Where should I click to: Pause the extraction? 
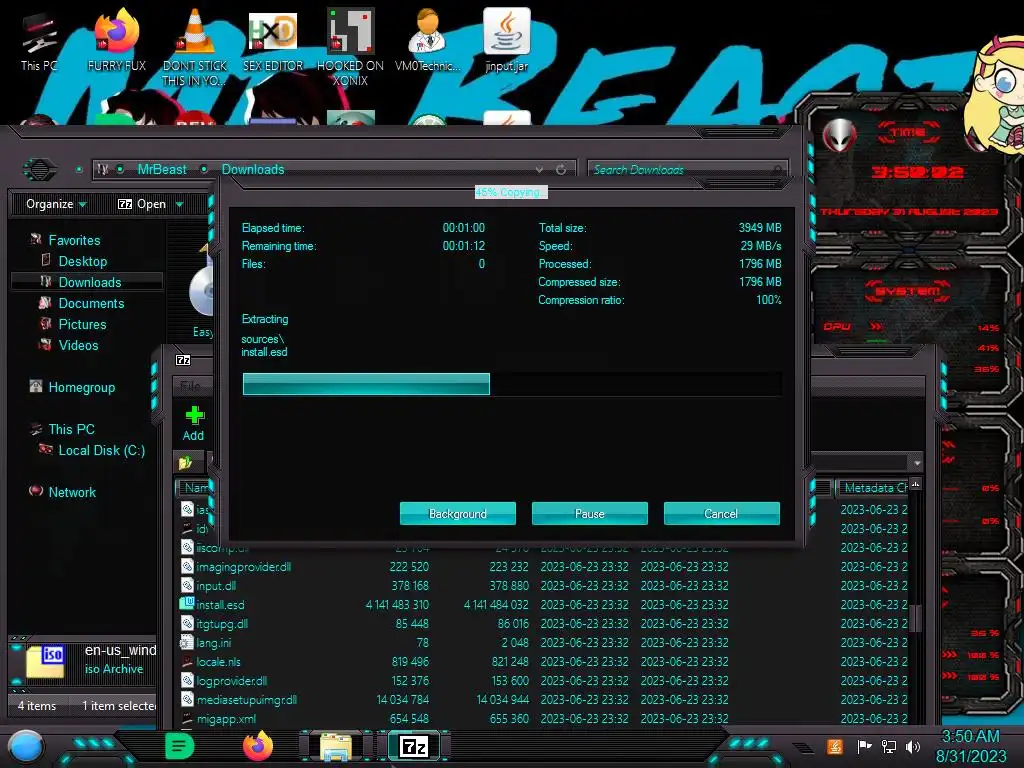click(x=589, y=513)
